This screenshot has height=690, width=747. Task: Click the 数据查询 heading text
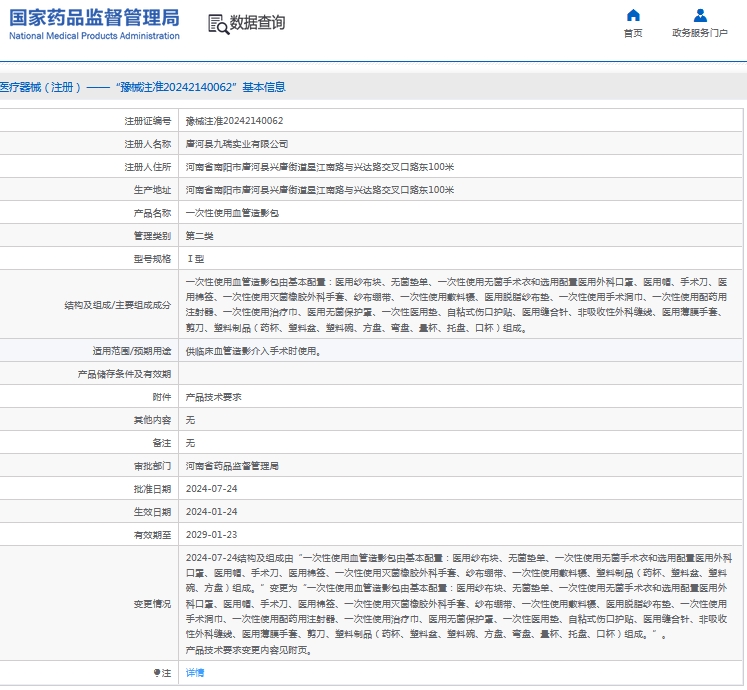[x=257, y=22]
